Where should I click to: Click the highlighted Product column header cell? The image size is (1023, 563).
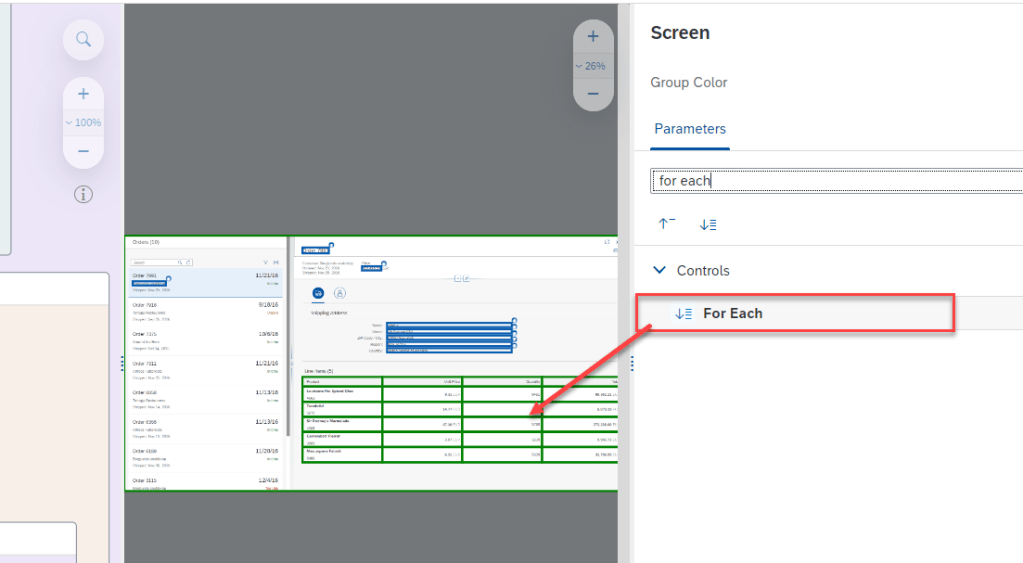click(x=342, y=381)
